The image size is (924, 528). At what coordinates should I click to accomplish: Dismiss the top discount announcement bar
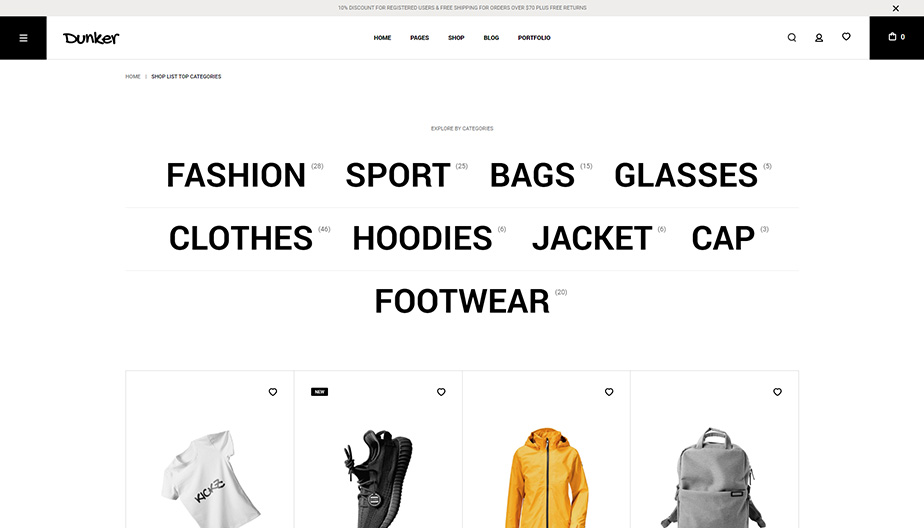895,8
